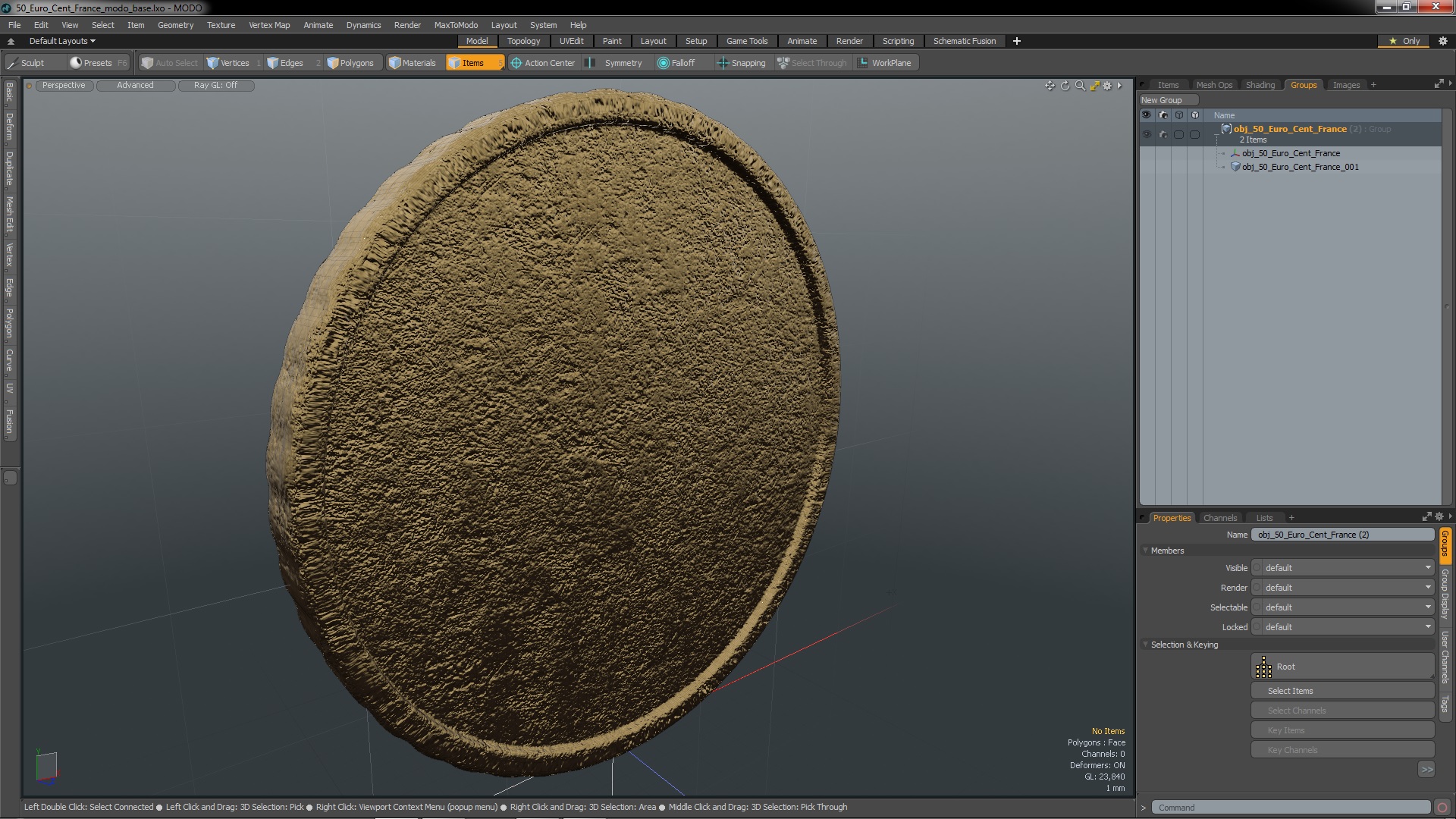The height and width of the screenshot is (819, 1456).
Task: Toggle Auto Select option
Action: click(x=169, y=63)
